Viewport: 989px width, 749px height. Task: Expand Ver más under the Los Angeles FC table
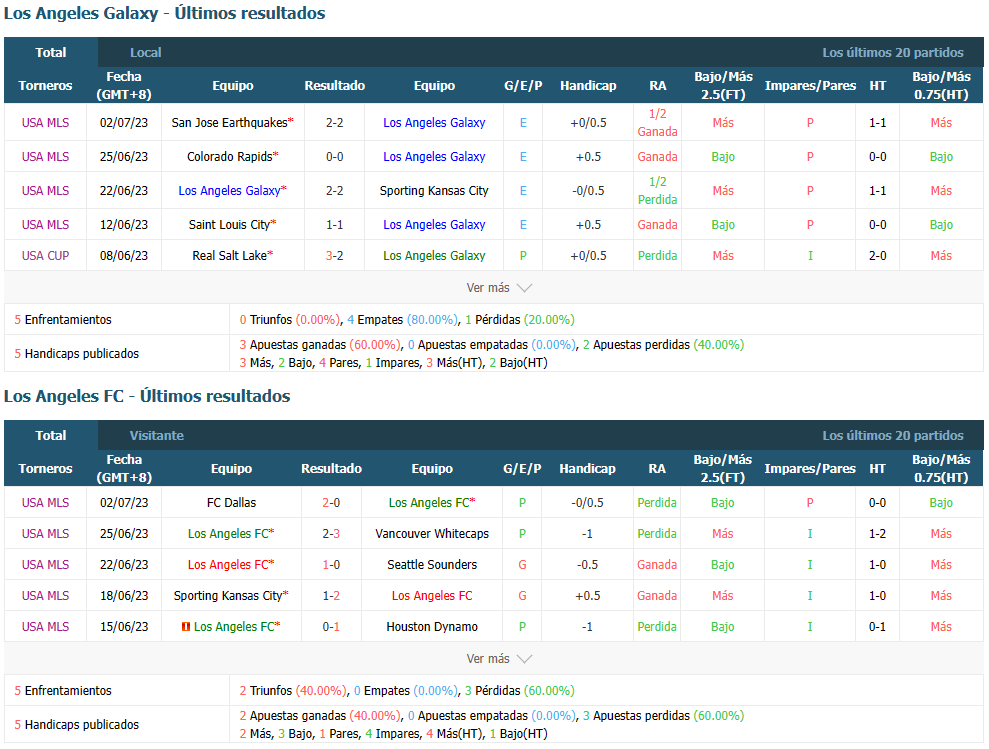[499, 659]
